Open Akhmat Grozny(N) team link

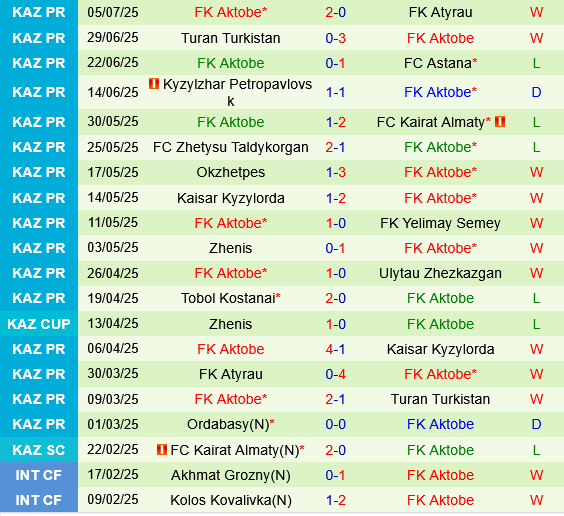coord(231,475)
